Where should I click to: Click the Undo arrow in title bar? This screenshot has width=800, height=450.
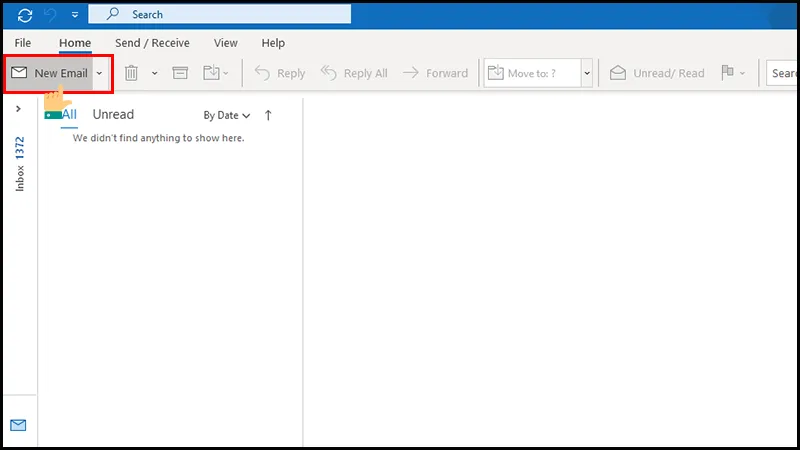pyautogui.click(x=52, y=14)
